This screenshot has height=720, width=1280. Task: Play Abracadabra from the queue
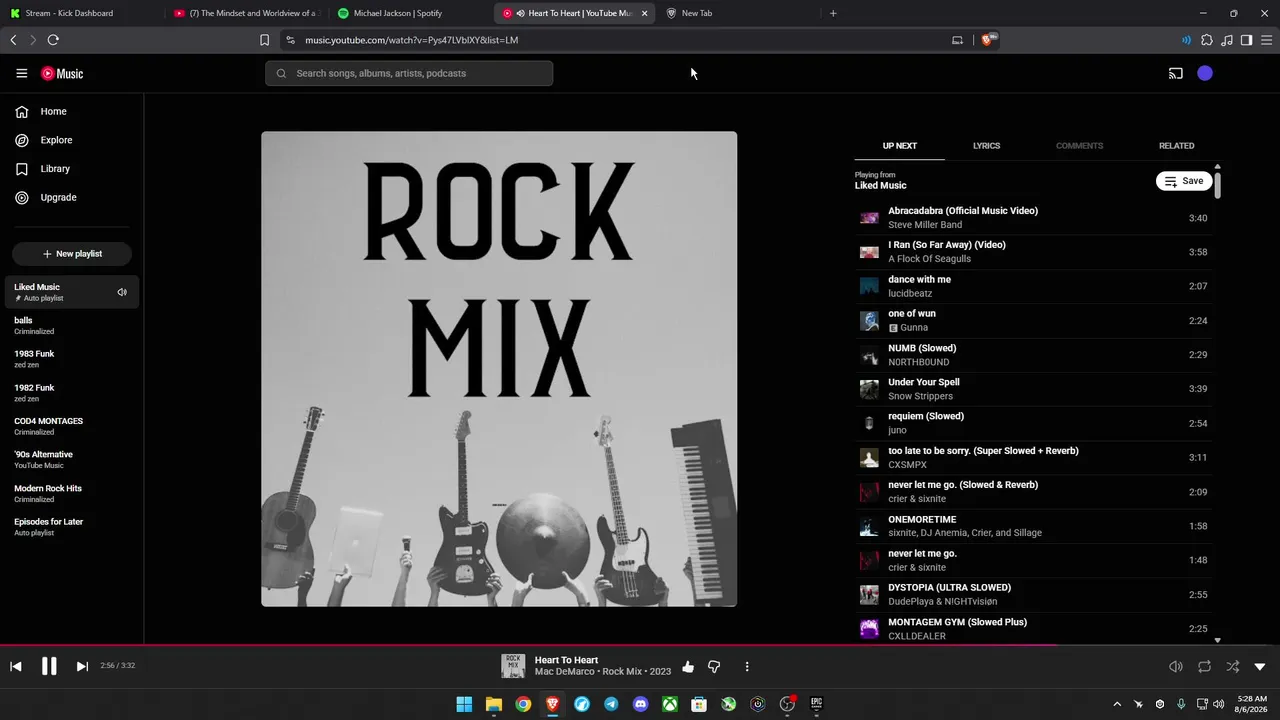click(x=1034, y=218)
